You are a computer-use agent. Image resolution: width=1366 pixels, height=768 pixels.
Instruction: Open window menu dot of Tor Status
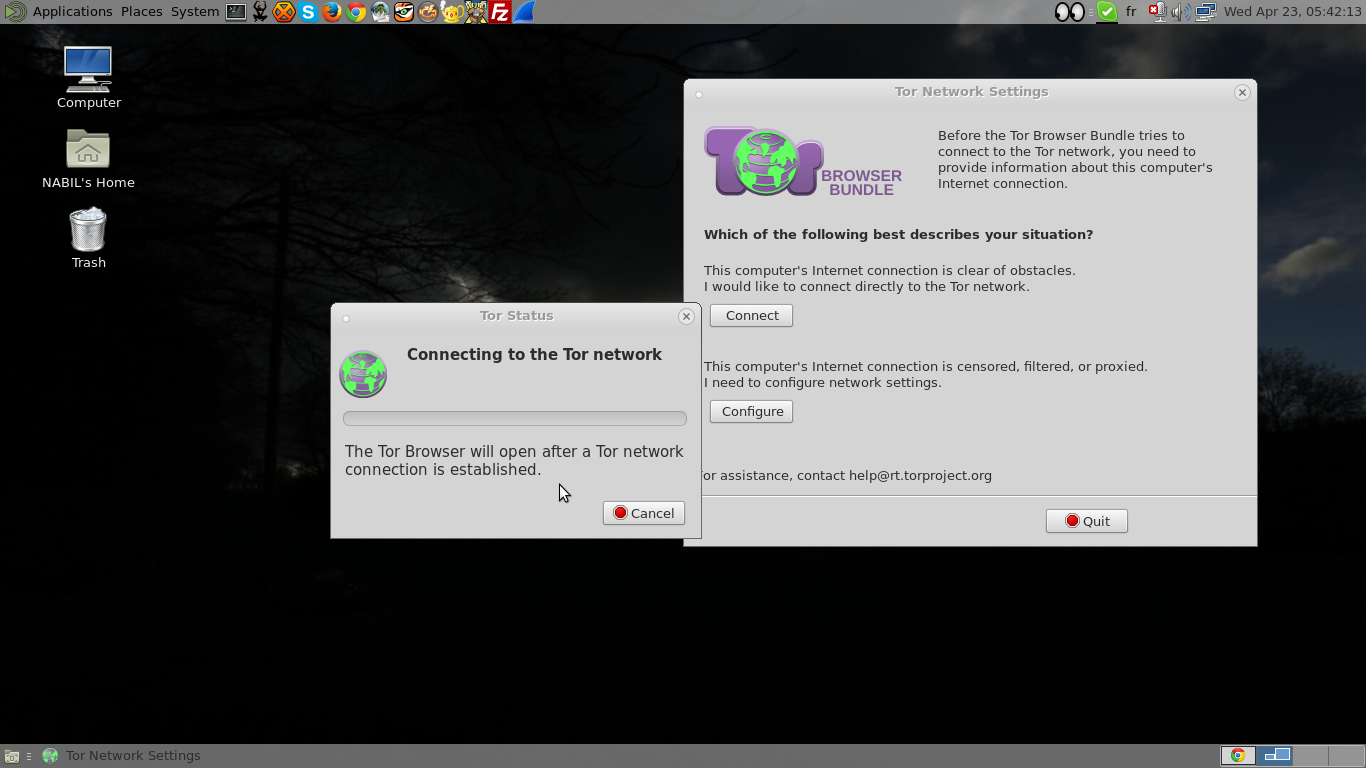click(346, 319)
